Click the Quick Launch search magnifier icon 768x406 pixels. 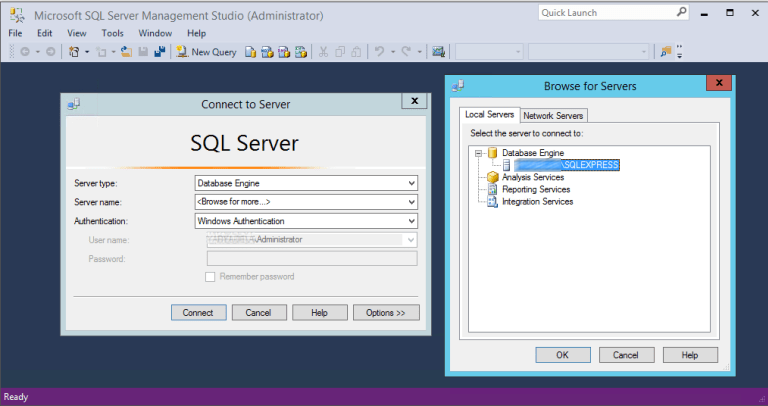tap(681, 12)
